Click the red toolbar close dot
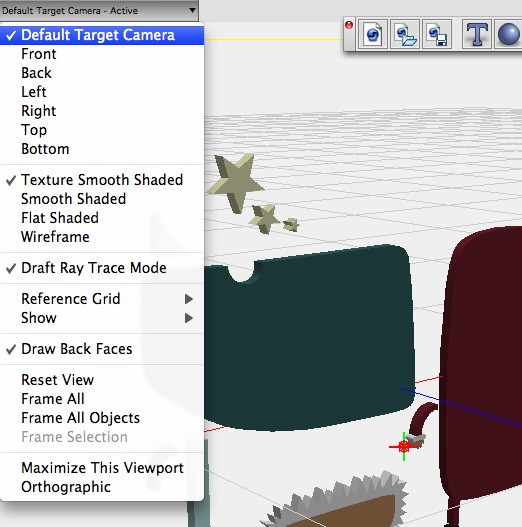 [349, 25]
